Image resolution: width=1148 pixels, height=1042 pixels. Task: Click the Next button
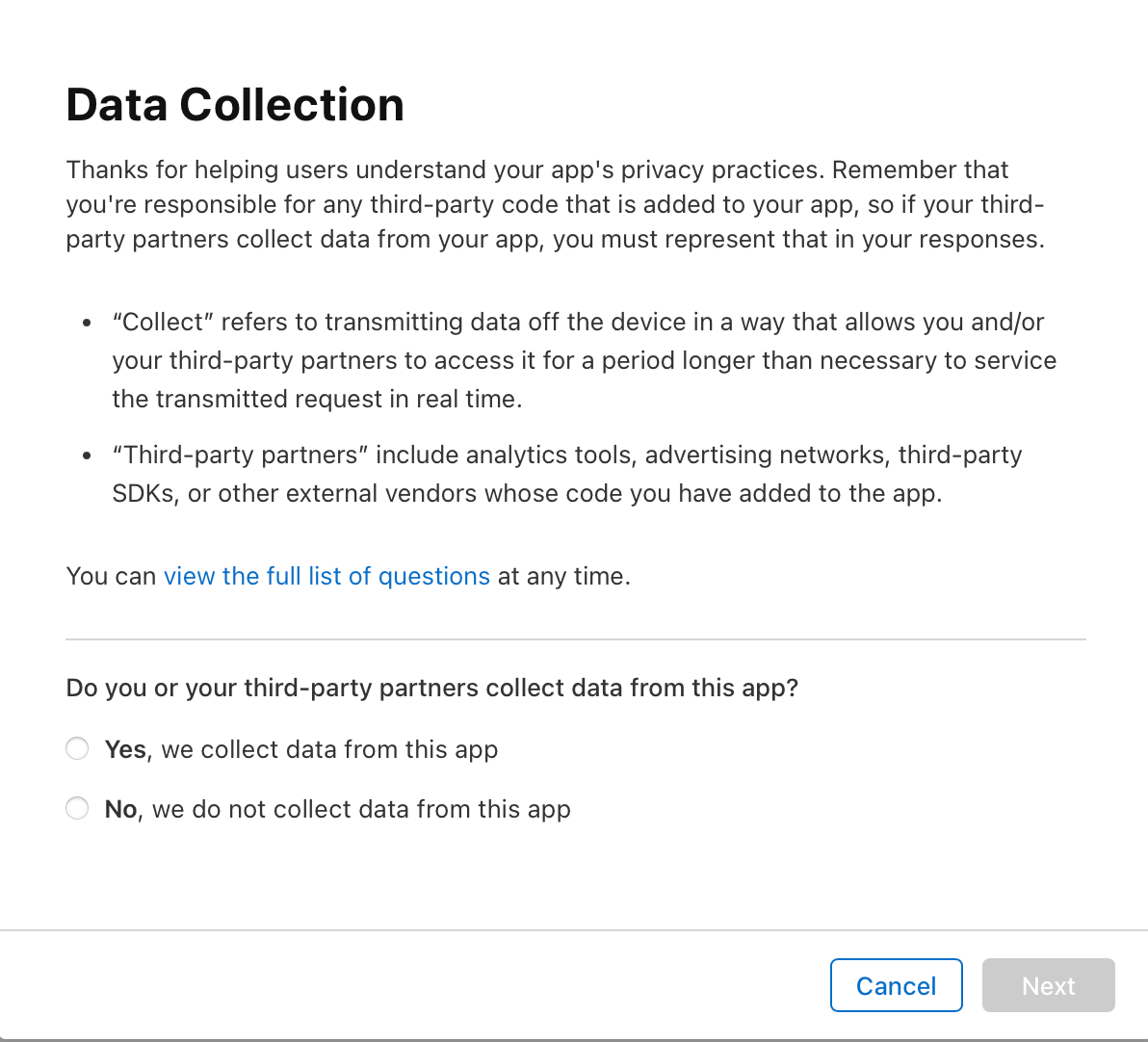click(1048, 985)
